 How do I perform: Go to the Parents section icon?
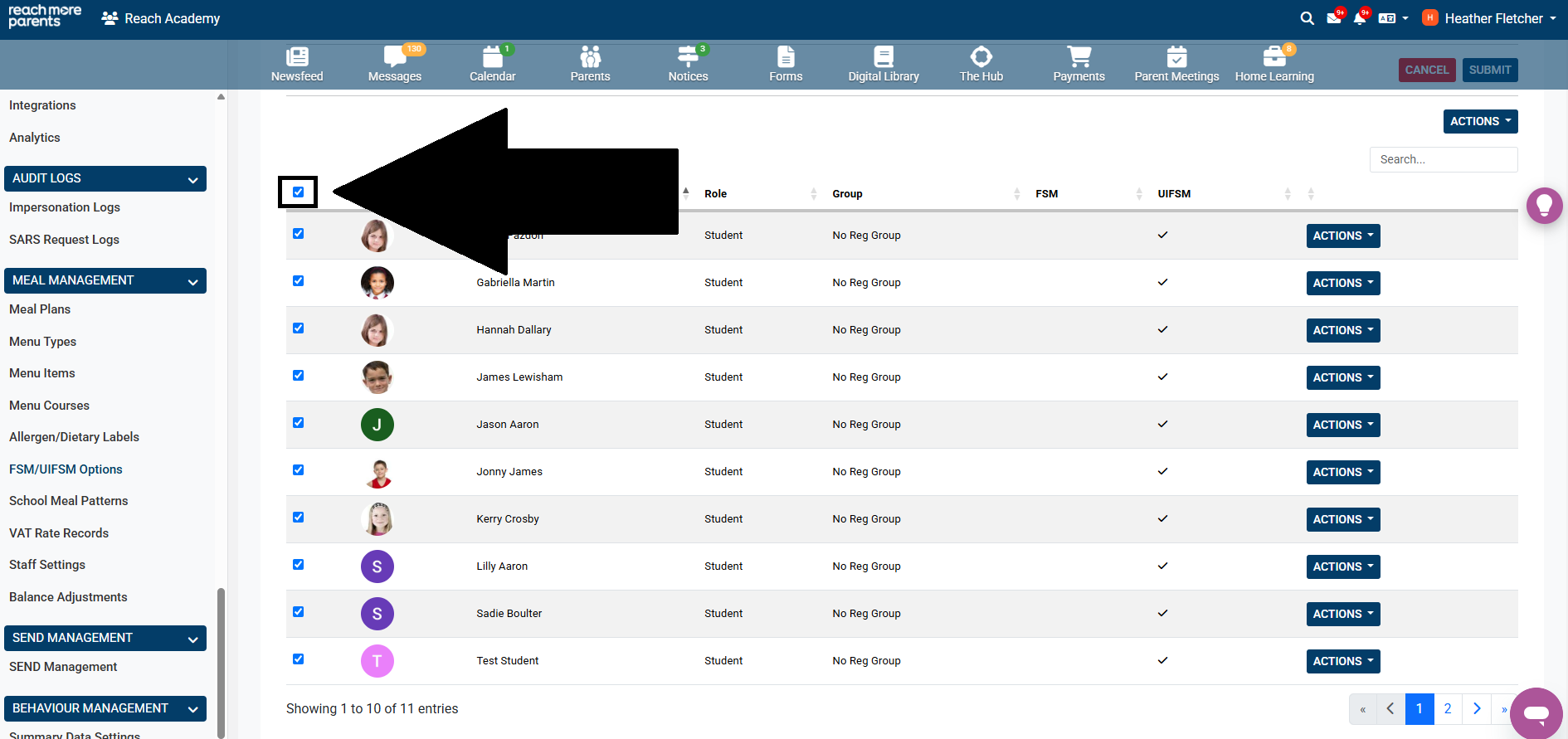pos(590,57)
